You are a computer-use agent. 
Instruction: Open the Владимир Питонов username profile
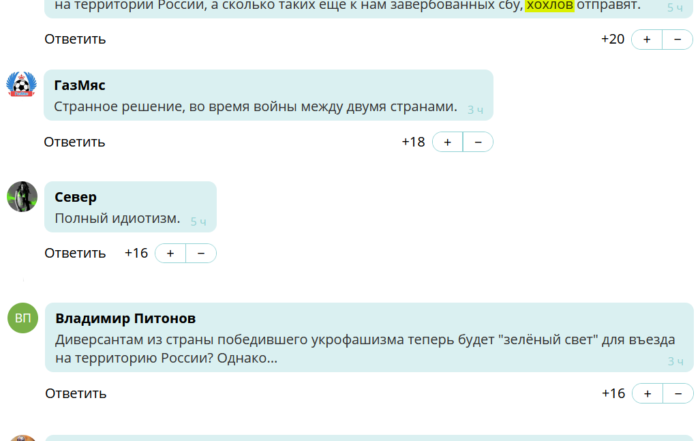click(x=125, y=318)
